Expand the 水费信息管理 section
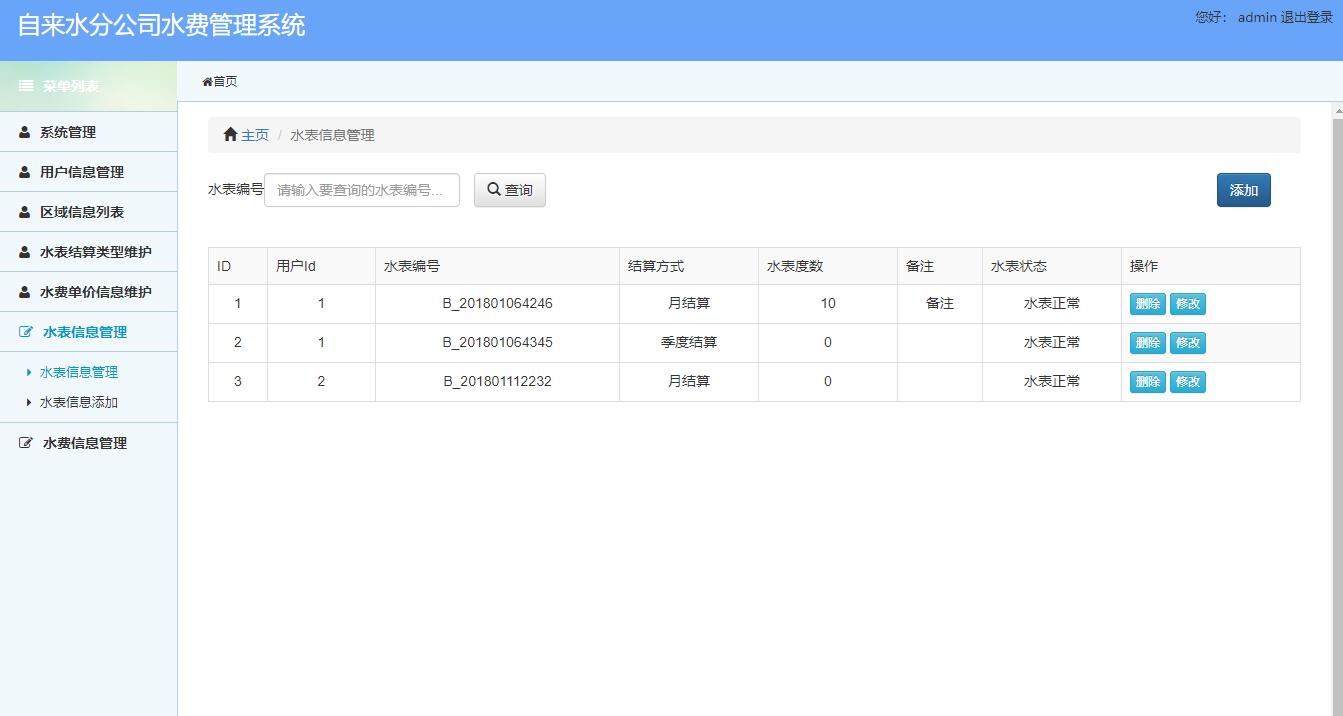Viewport: 1343px width, 716px height. click(x=82, y=442)
